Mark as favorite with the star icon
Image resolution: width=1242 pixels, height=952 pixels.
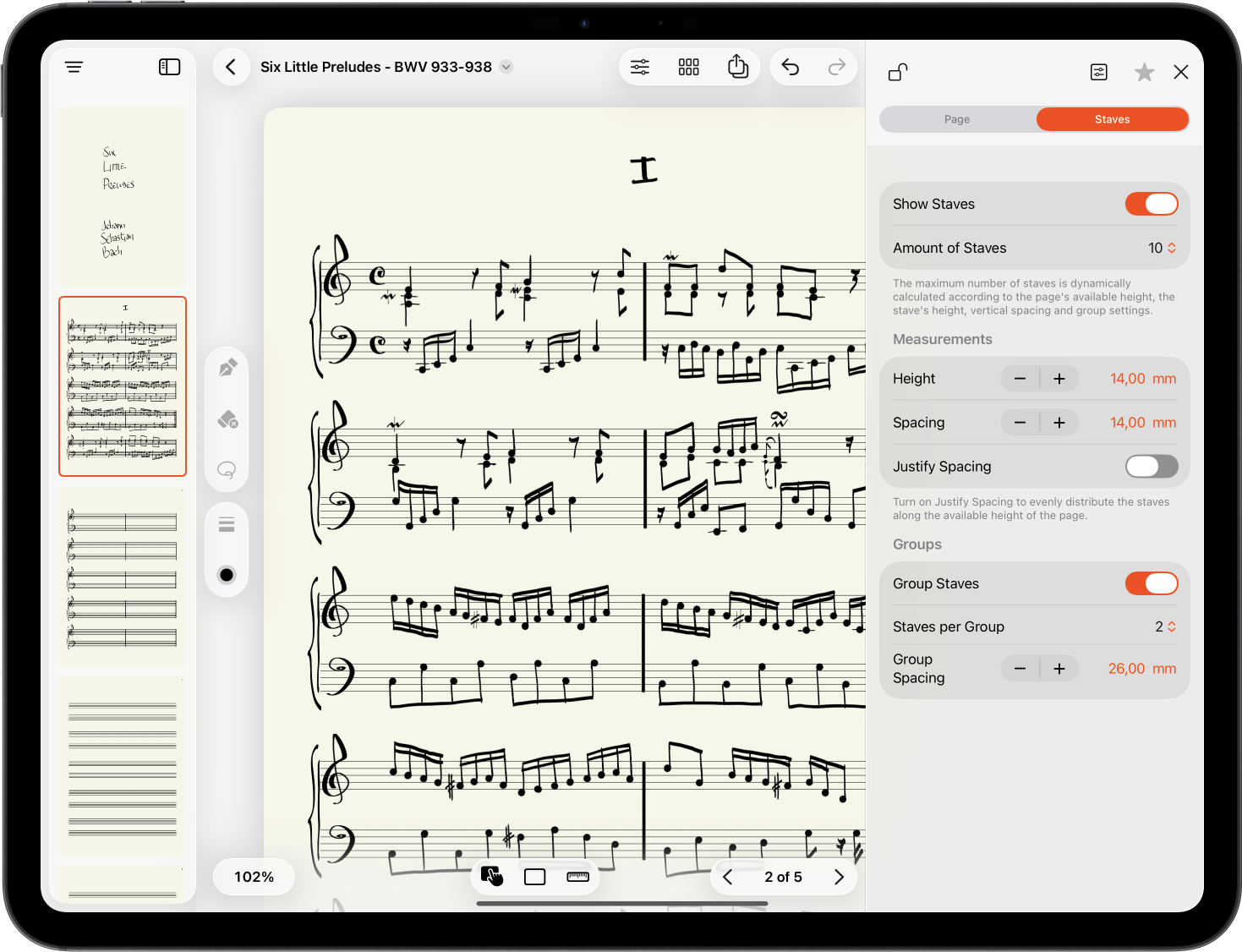pos(1144,72)
